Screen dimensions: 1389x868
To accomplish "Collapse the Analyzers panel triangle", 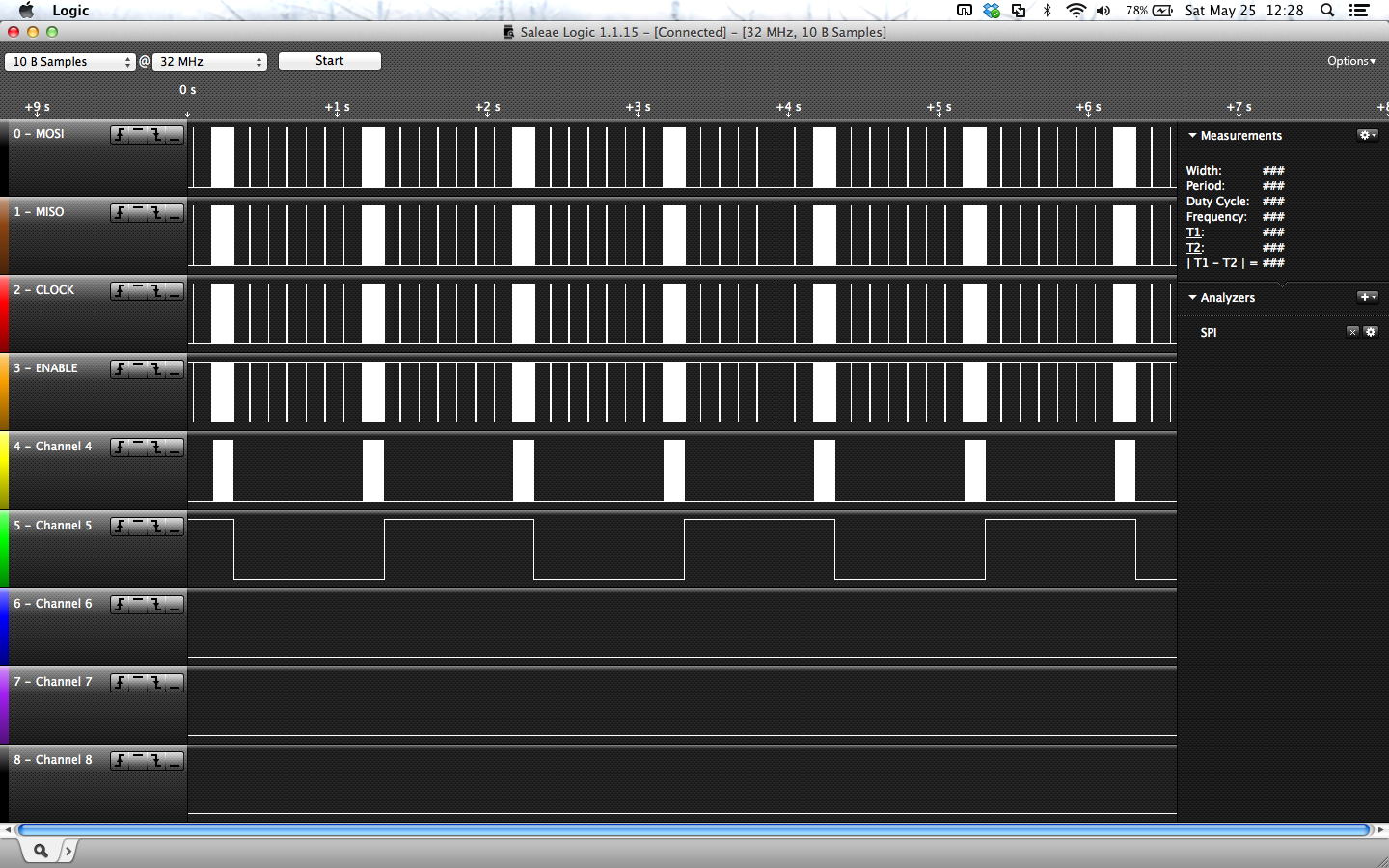I will (1192, 297).
